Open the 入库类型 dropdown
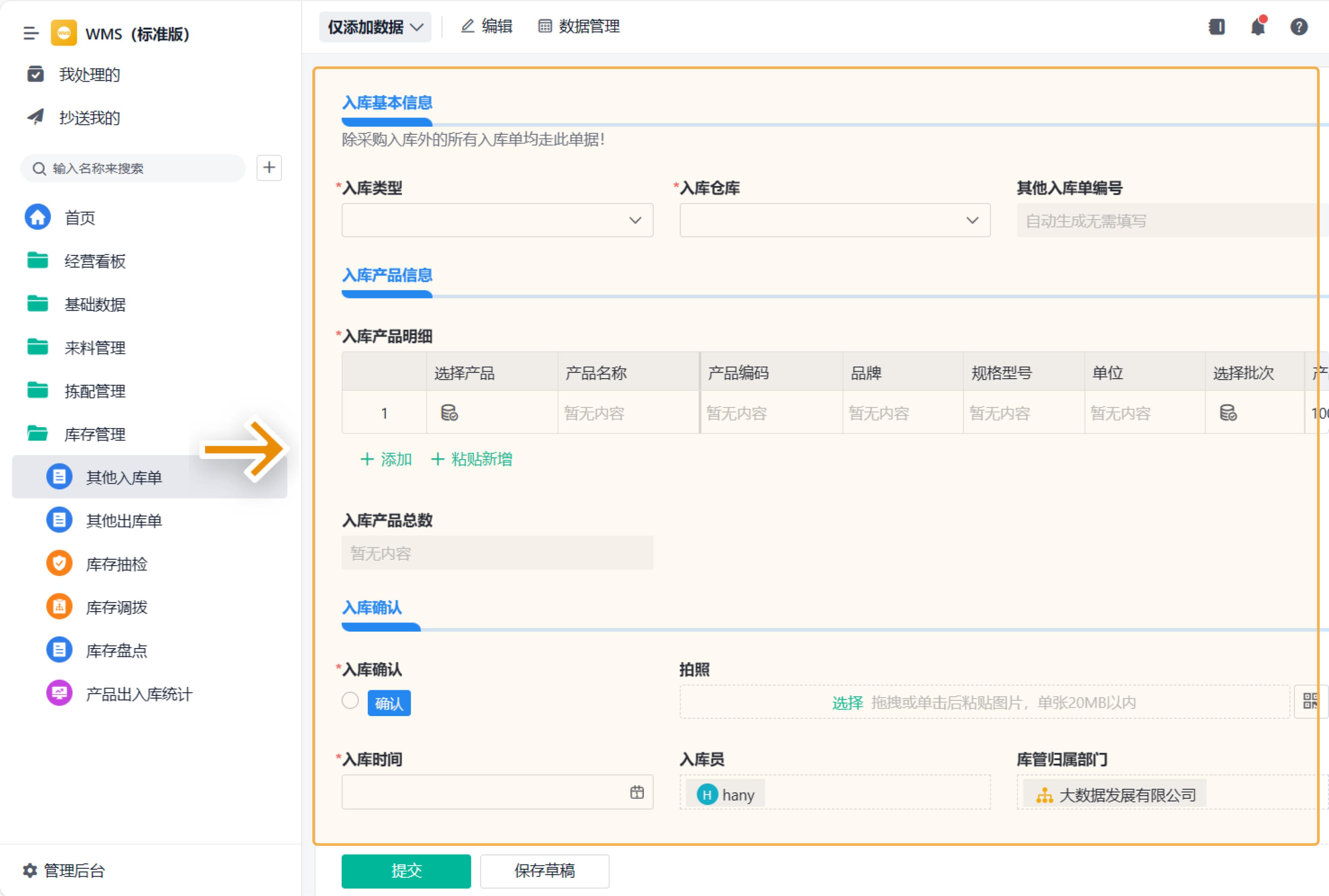This screenshot has width=1329, height=896. coord(497,220)
